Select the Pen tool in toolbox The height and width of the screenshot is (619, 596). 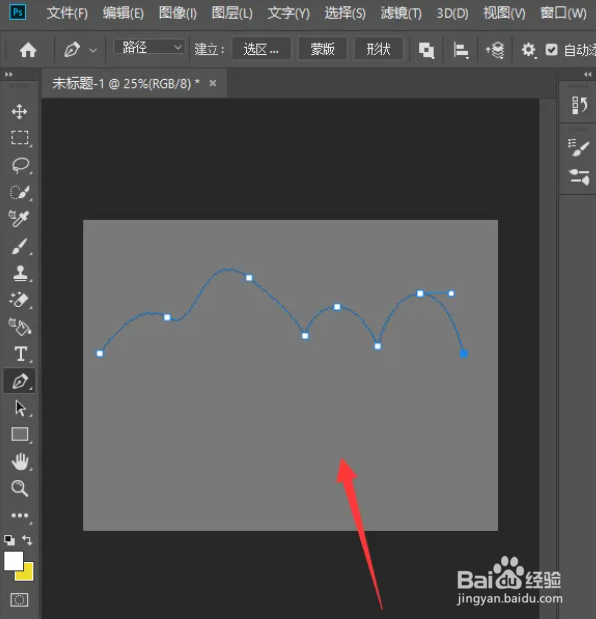tap(19, 381)
